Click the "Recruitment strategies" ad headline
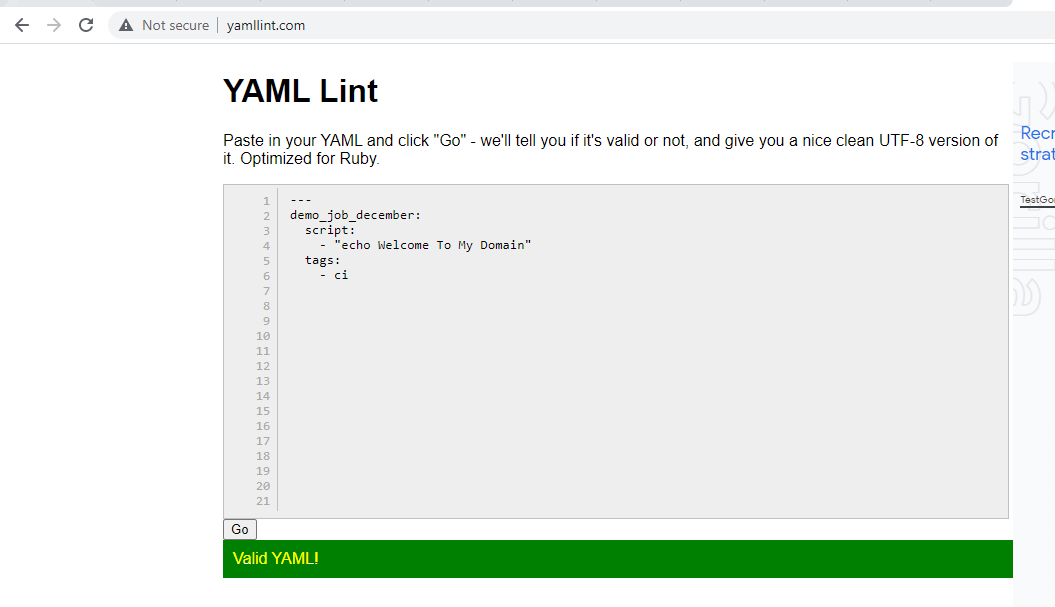 pos(1038,143)
